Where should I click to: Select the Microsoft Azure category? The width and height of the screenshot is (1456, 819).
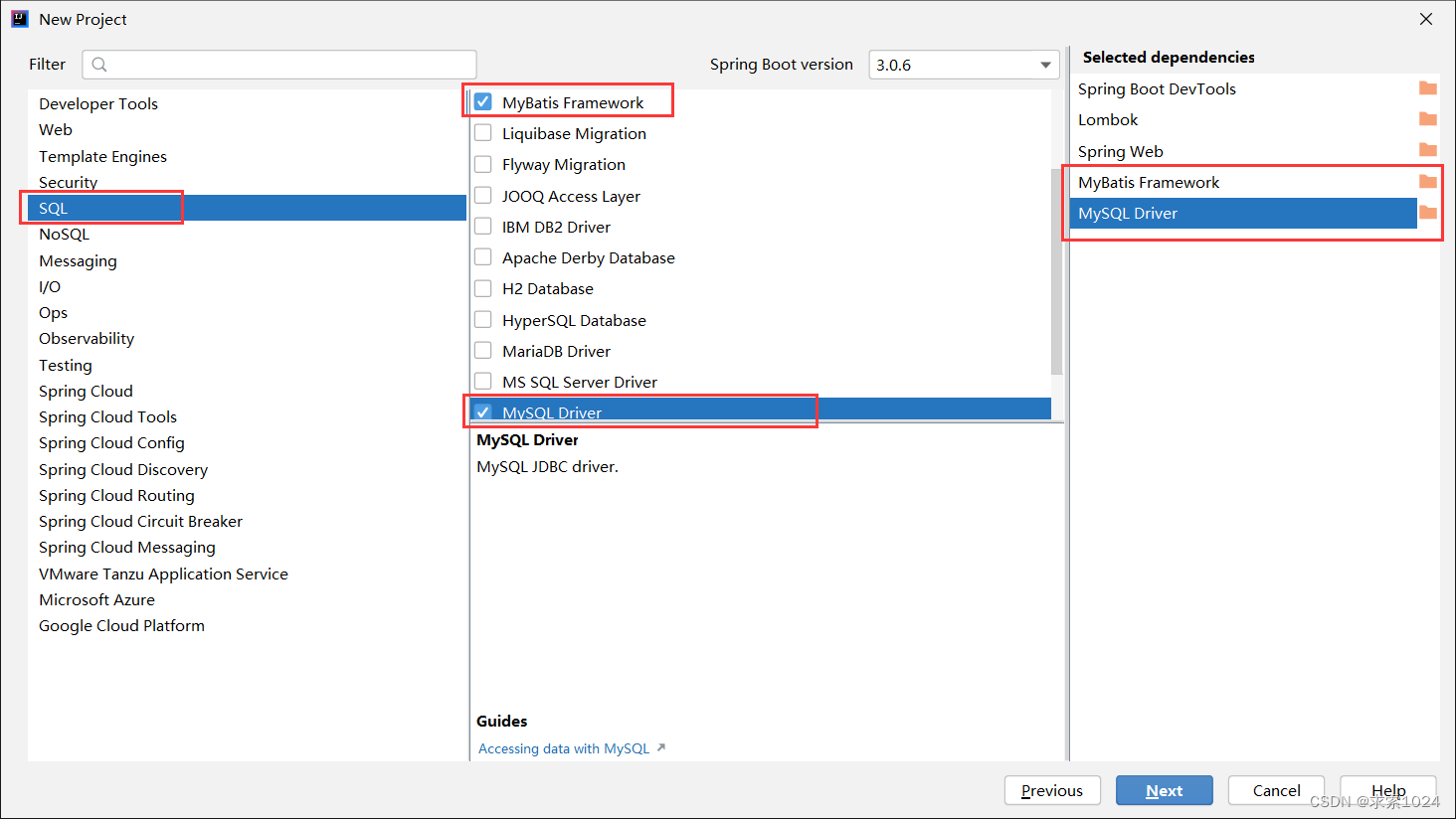tap(247, 599)
